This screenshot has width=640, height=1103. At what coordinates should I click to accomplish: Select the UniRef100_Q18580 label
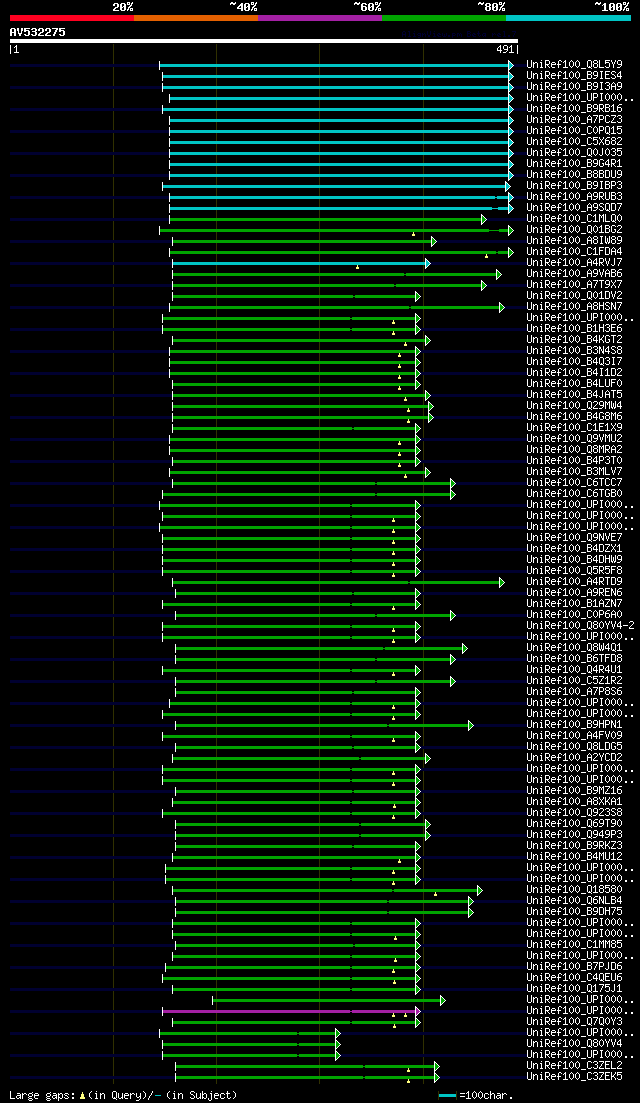pos(574,890)
